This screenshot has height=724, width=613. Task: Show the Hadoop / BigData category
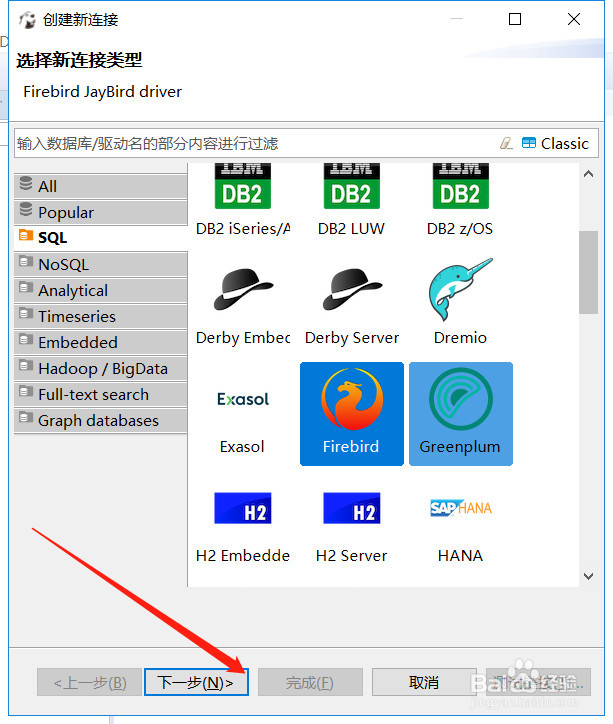coord(101,368)
